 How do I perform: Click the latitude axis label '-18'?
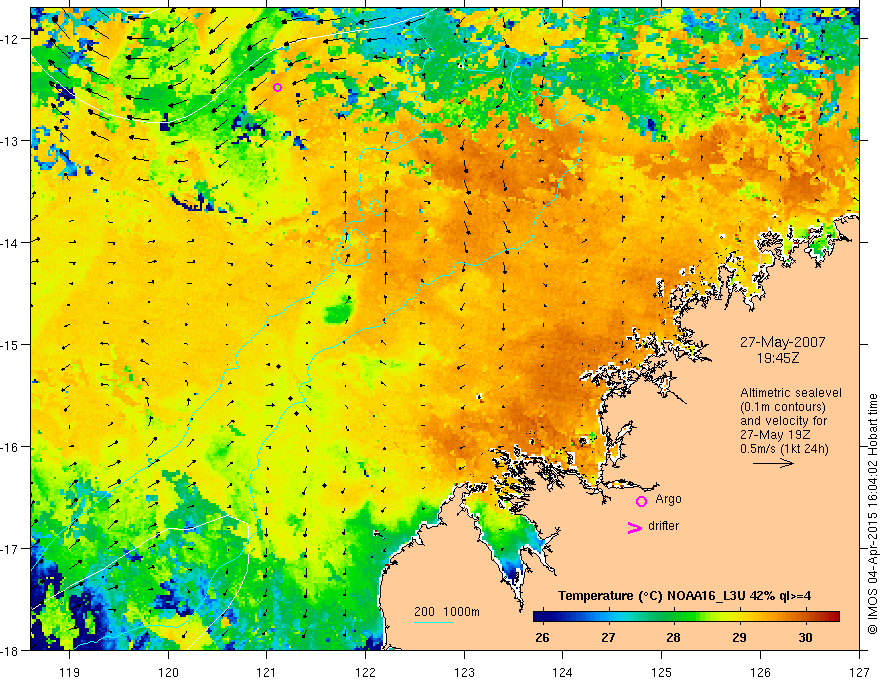pos(10,650)
